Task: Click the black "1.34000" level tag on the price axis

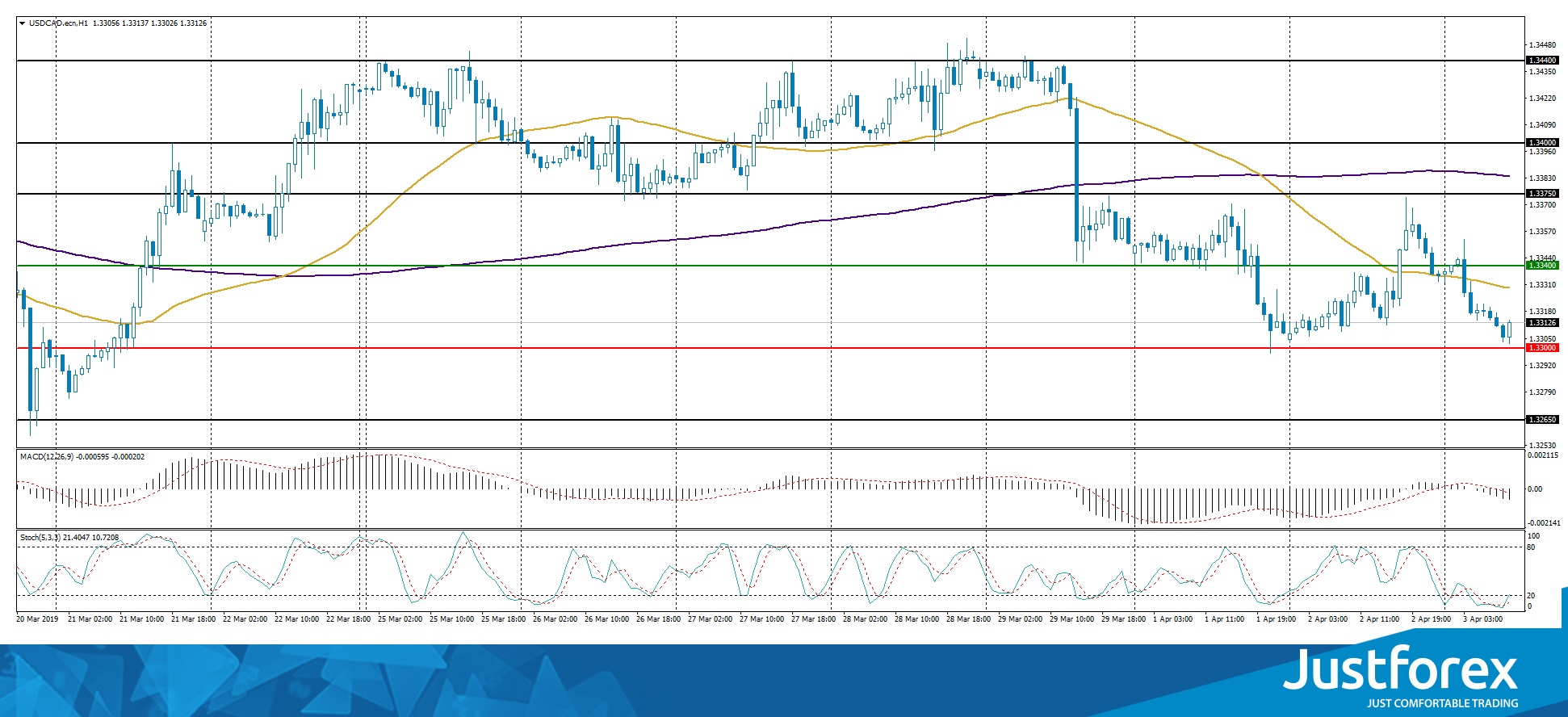Action: coord(1542,143)
